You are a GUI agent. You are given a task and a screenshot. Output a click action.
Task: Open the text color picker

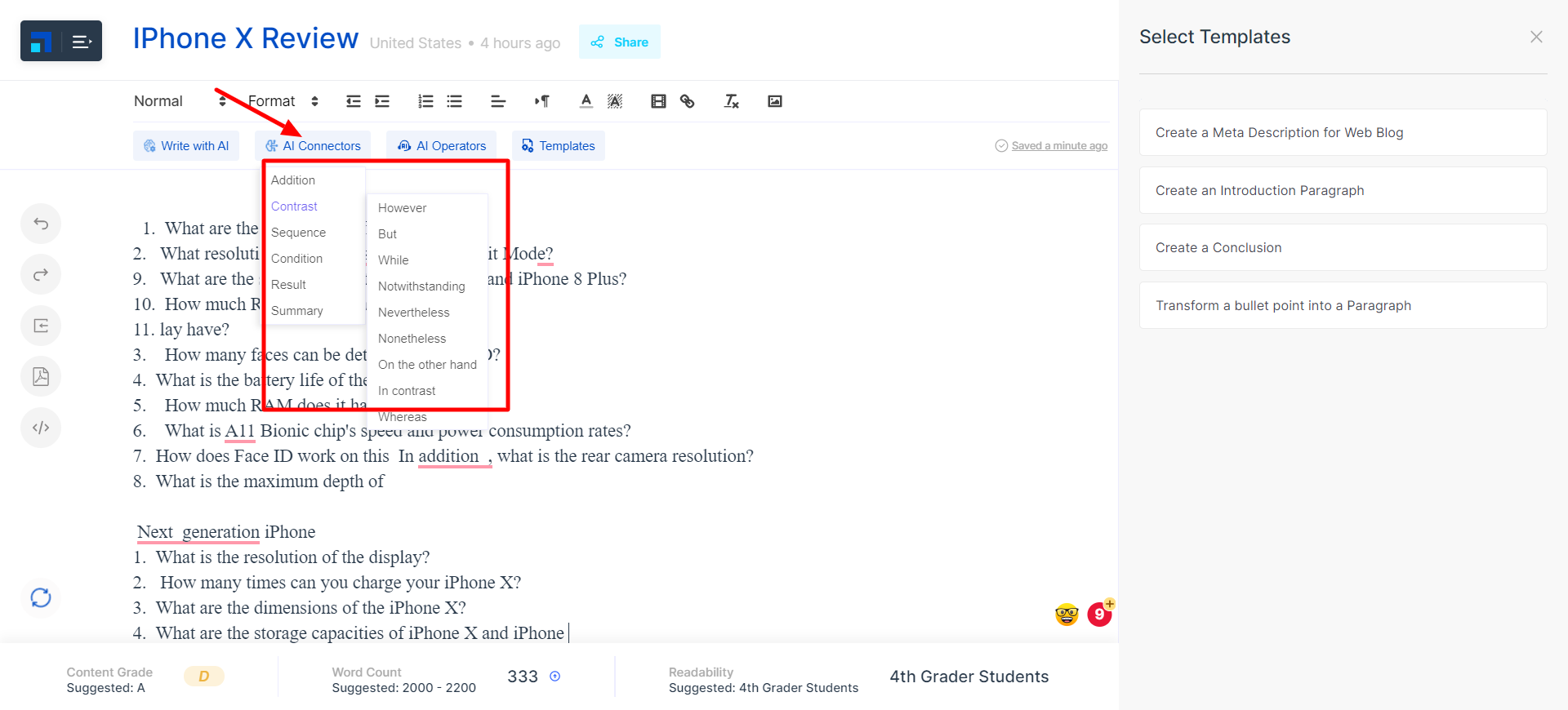click(x=586, y=101)
